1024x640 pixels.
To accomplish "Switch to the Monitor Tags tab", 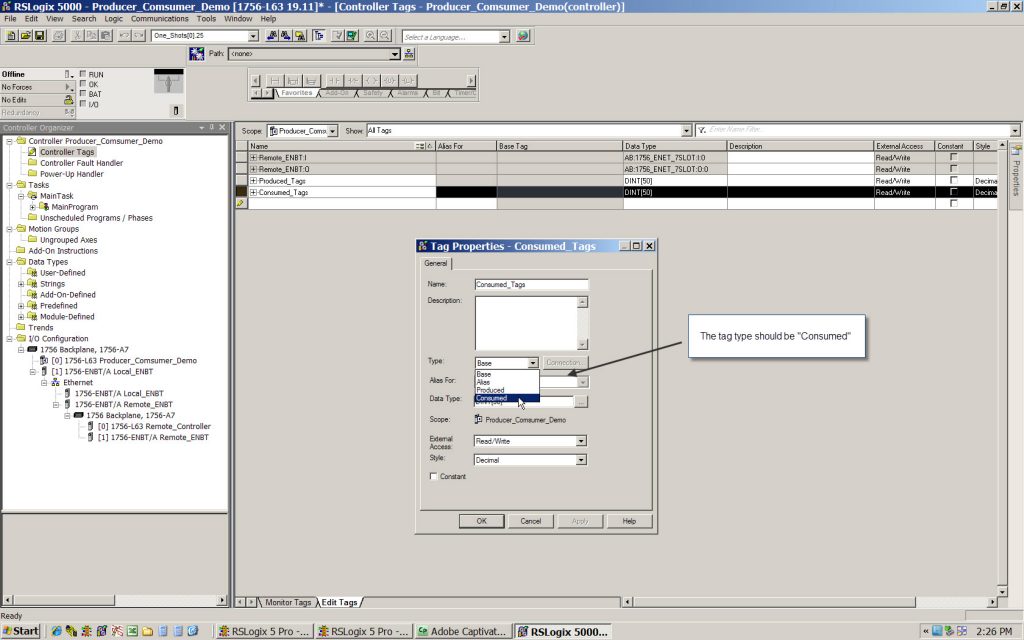I will pyautogui.click(x=287, y=602).
